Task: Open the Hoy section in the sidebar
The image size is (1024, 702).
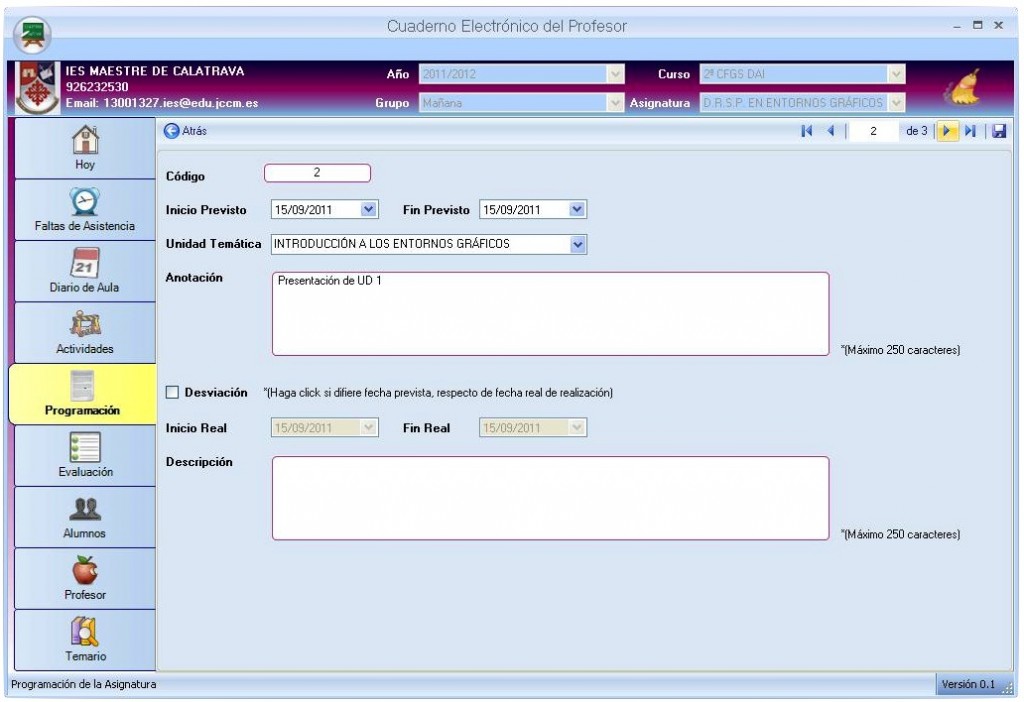Action: 85,148
